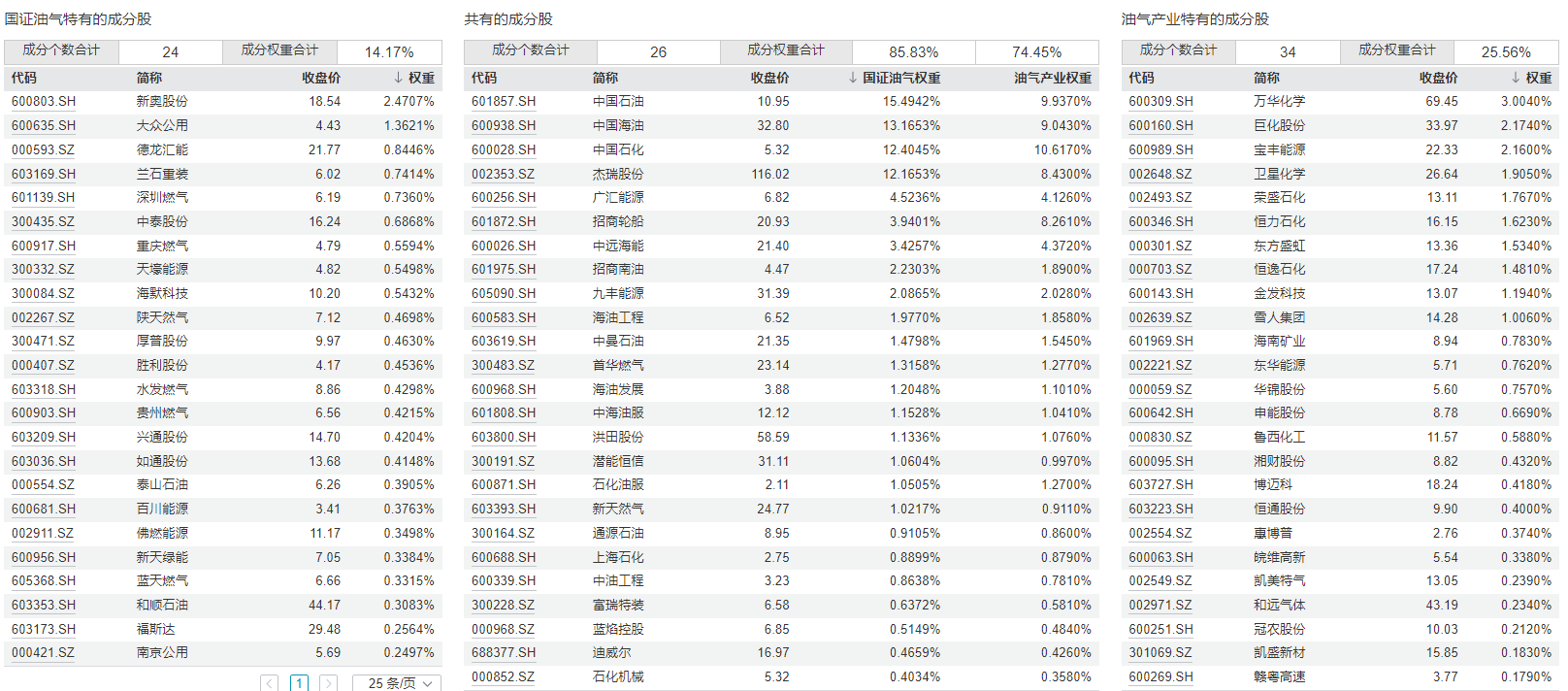The width and height of the screenshot is (1568, 691).
Task: Open stock code 601969.SH link
Action: pyautogui.click(x=1161, y=341)
